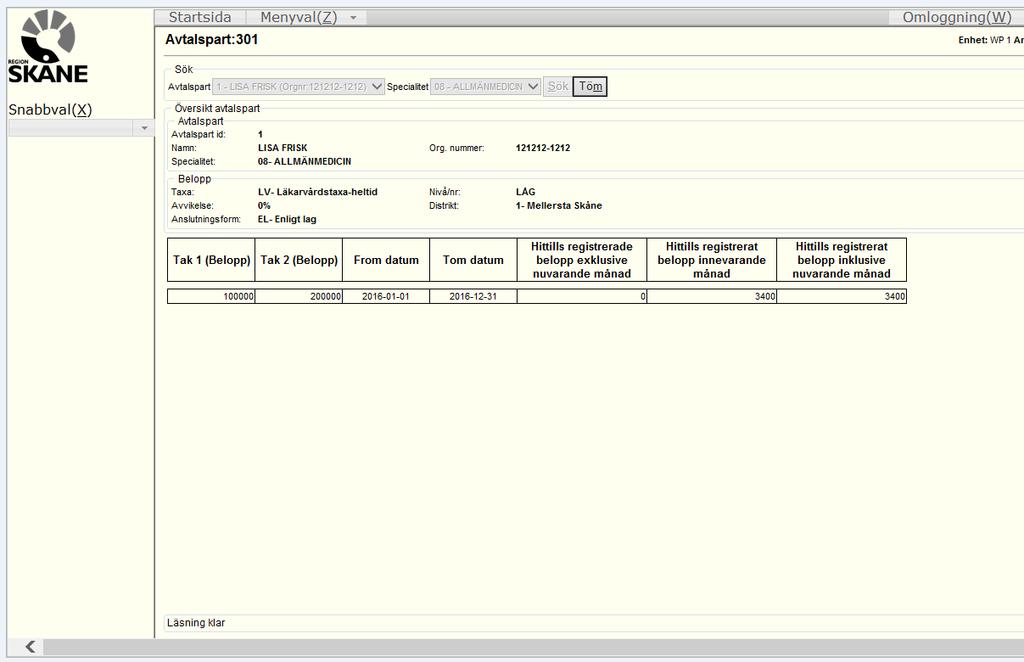Viewport: 1024px width, 662px height.
Task: Click the Tom datum column header
Action: point(473,260)
